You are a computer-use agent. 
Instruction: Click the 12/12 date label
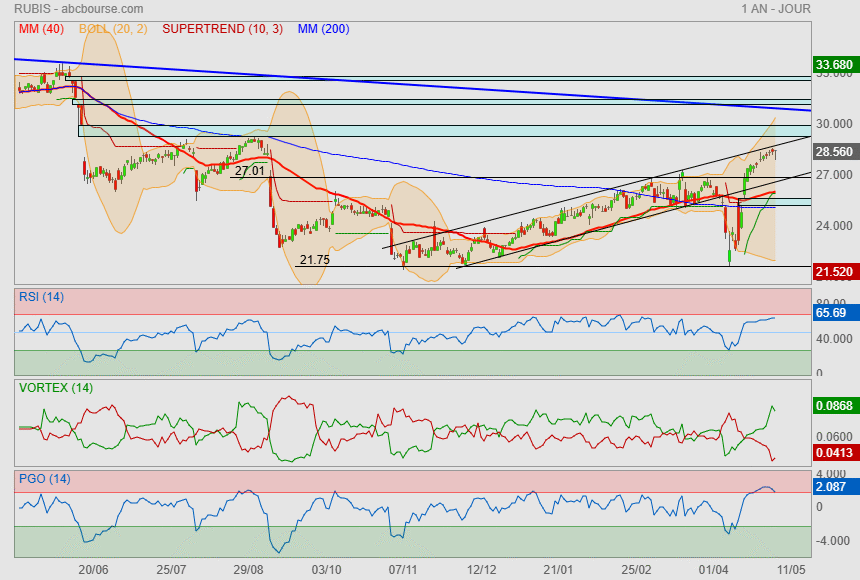(x=481, y=570)
